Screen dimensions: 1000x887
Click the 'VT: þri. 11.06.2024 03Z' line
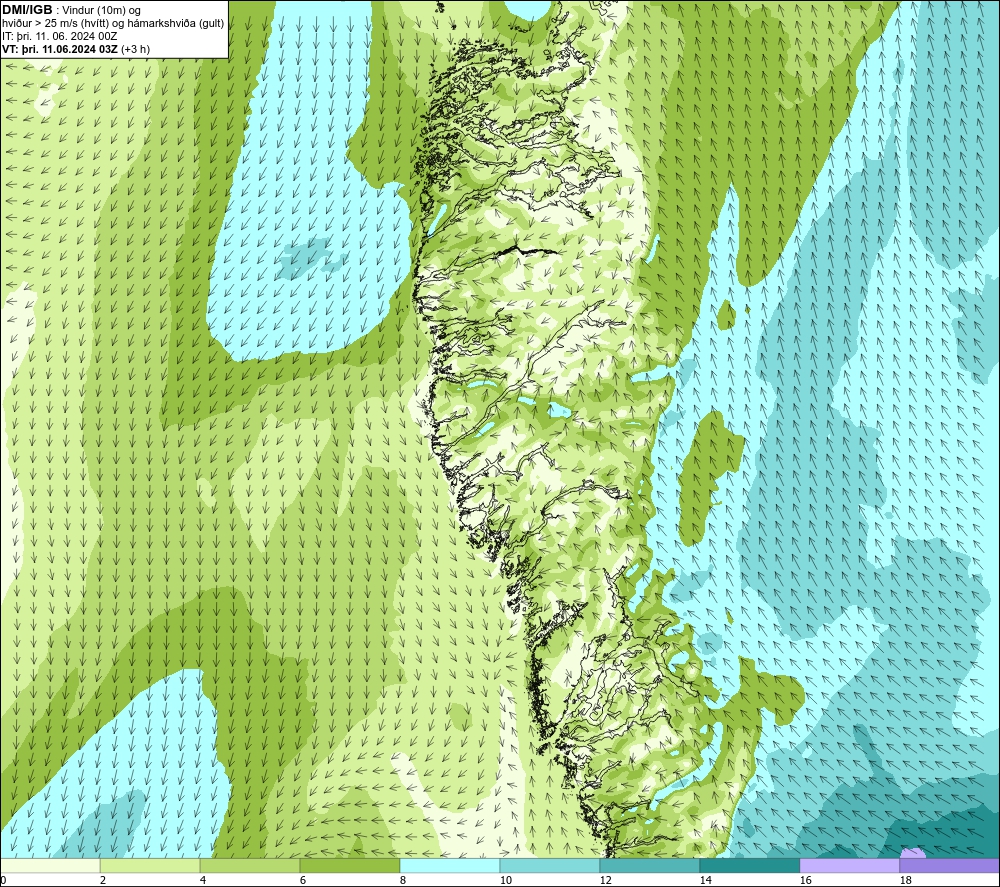tap(60, 49)
